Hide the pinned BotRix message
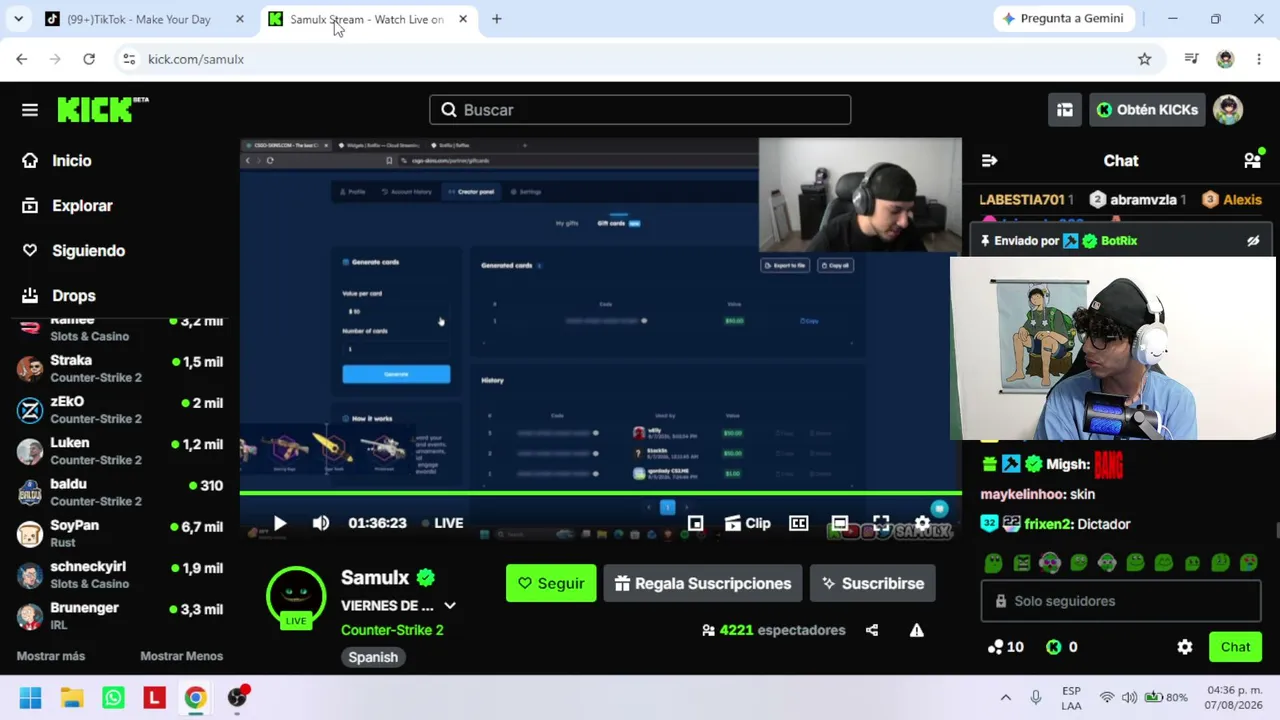The image size is (1280, 720). click(1253, 241)
